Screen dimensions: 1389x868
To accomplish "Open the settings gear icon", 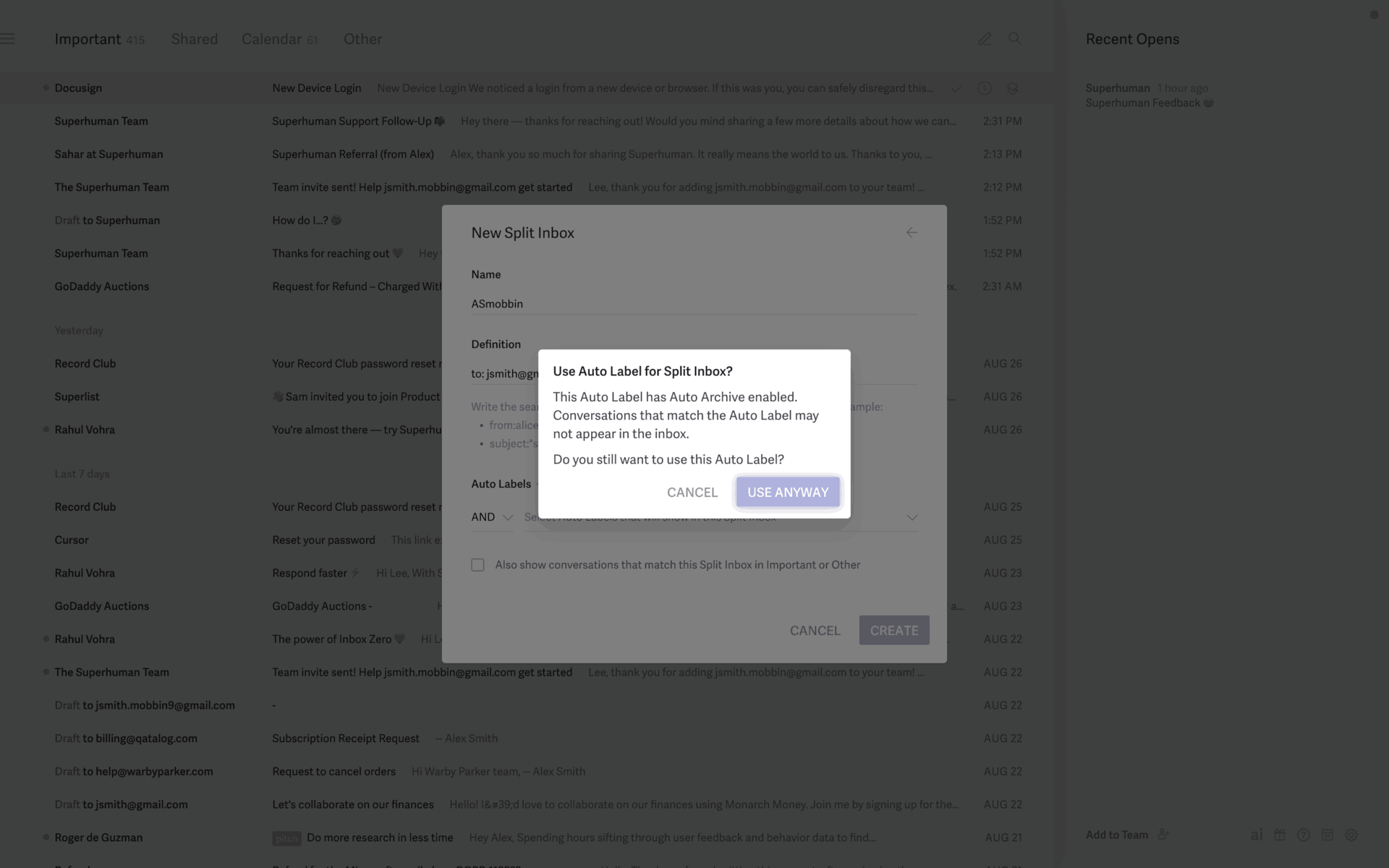I will [1351, 835].
